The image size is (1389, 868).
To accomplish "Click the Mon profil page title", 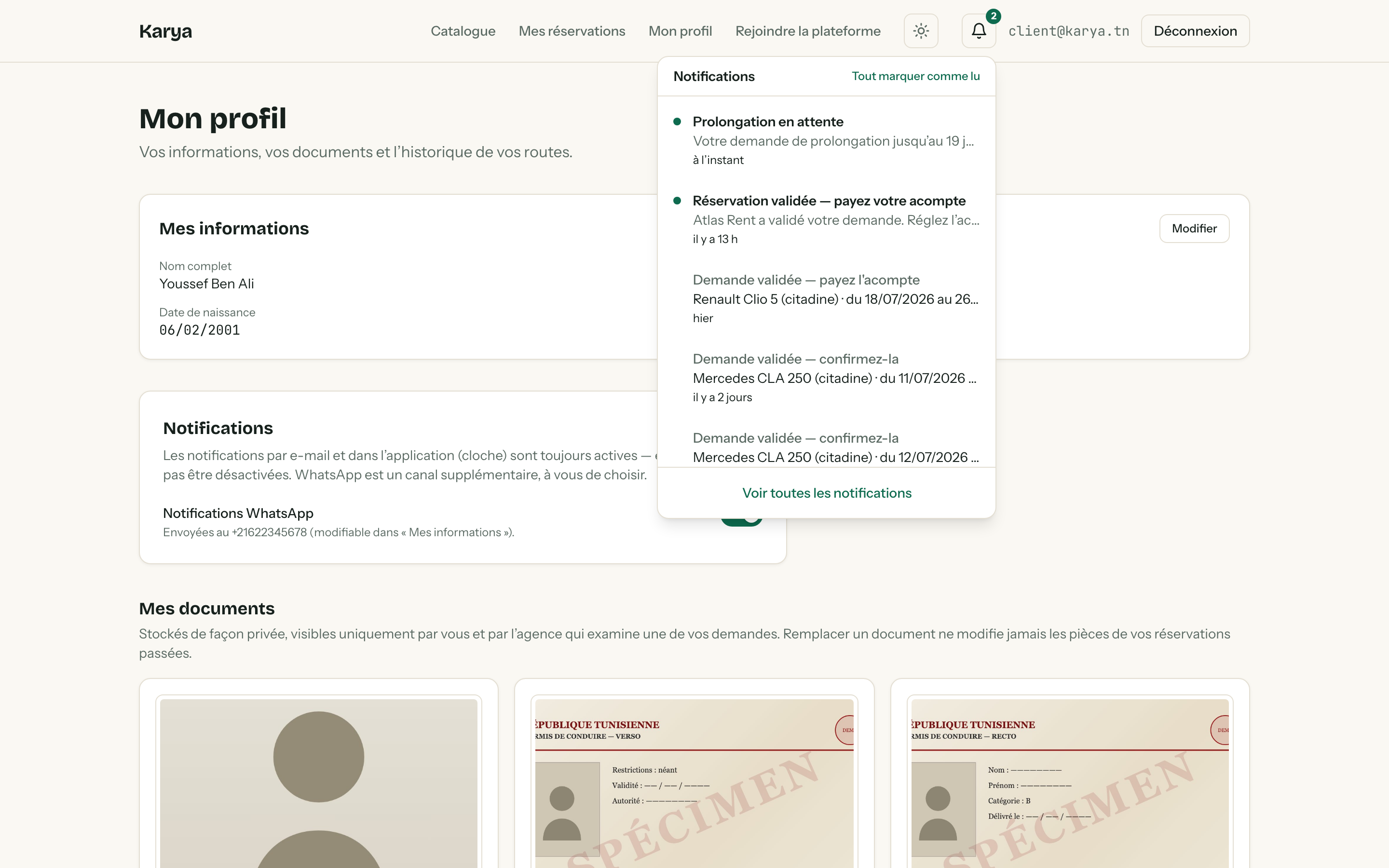I will (212, 119).
